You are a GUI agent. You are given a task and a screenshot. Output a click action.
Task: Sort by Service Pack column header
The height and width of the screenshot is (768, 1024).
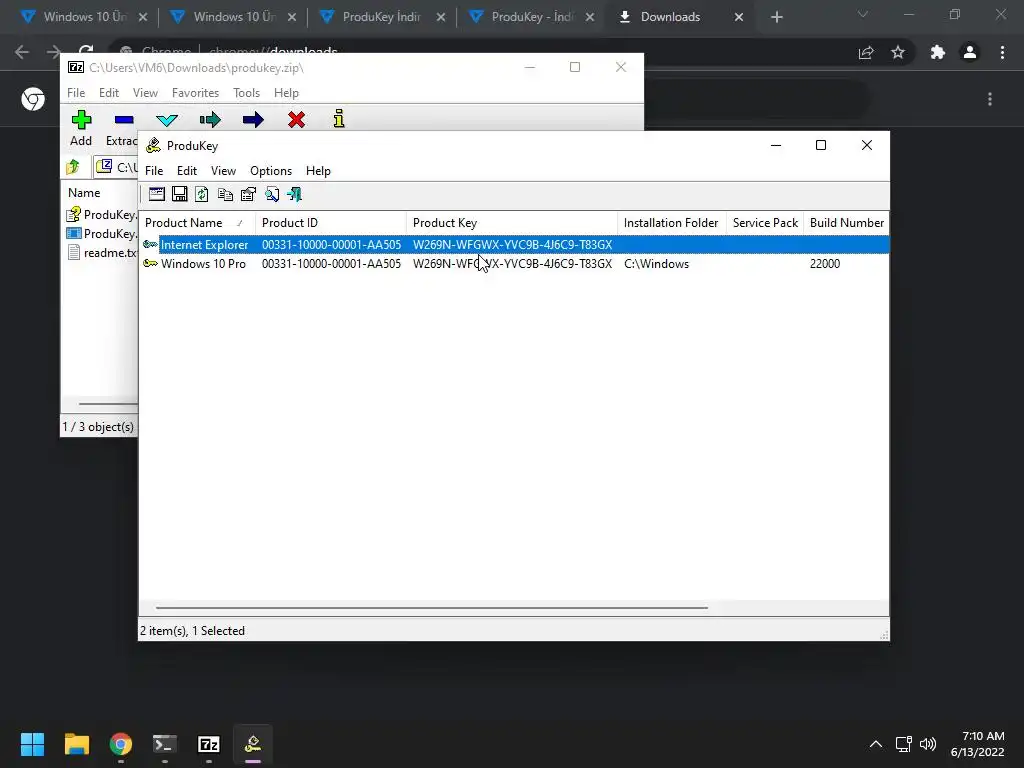[x=765, y=223]
